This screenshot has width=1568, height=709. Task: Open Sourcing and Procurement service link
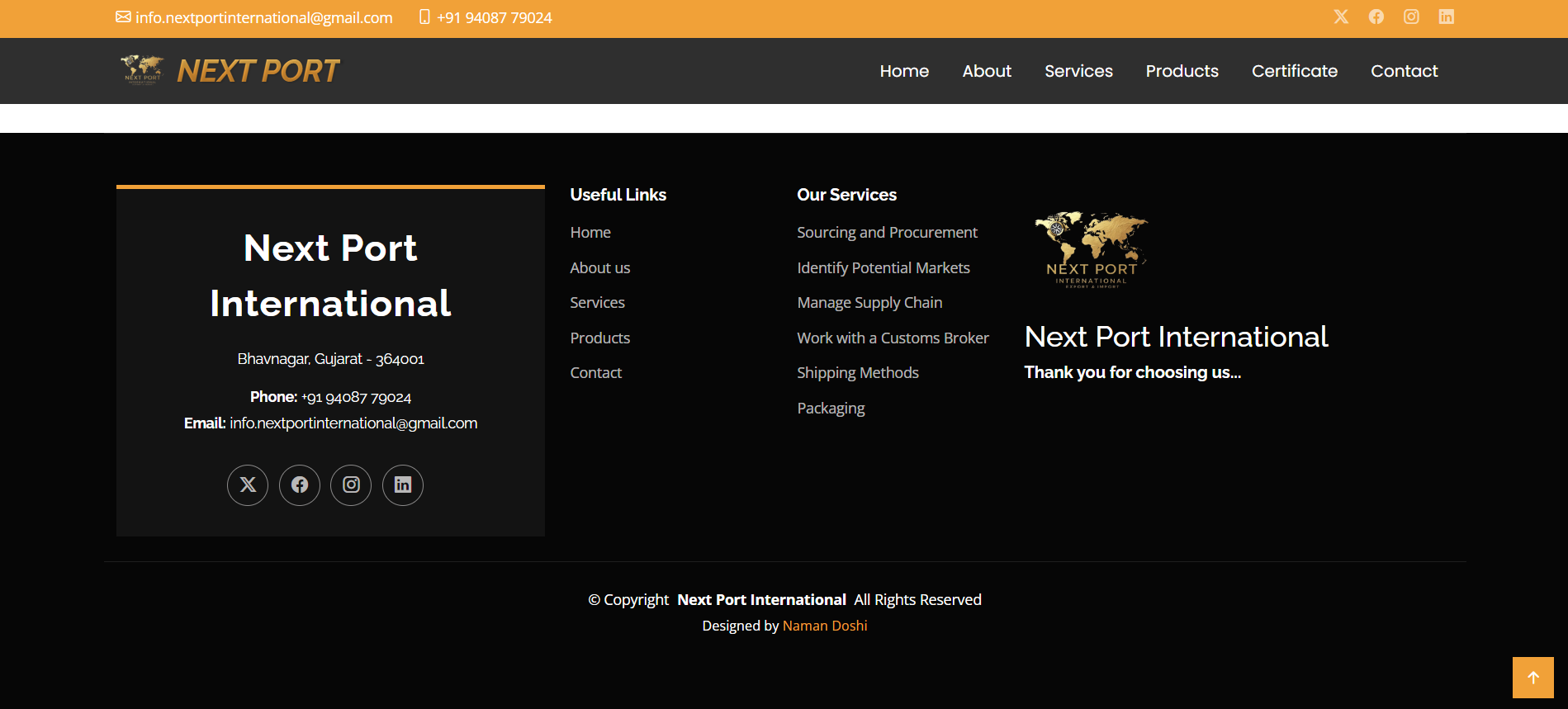click(887, 233)
